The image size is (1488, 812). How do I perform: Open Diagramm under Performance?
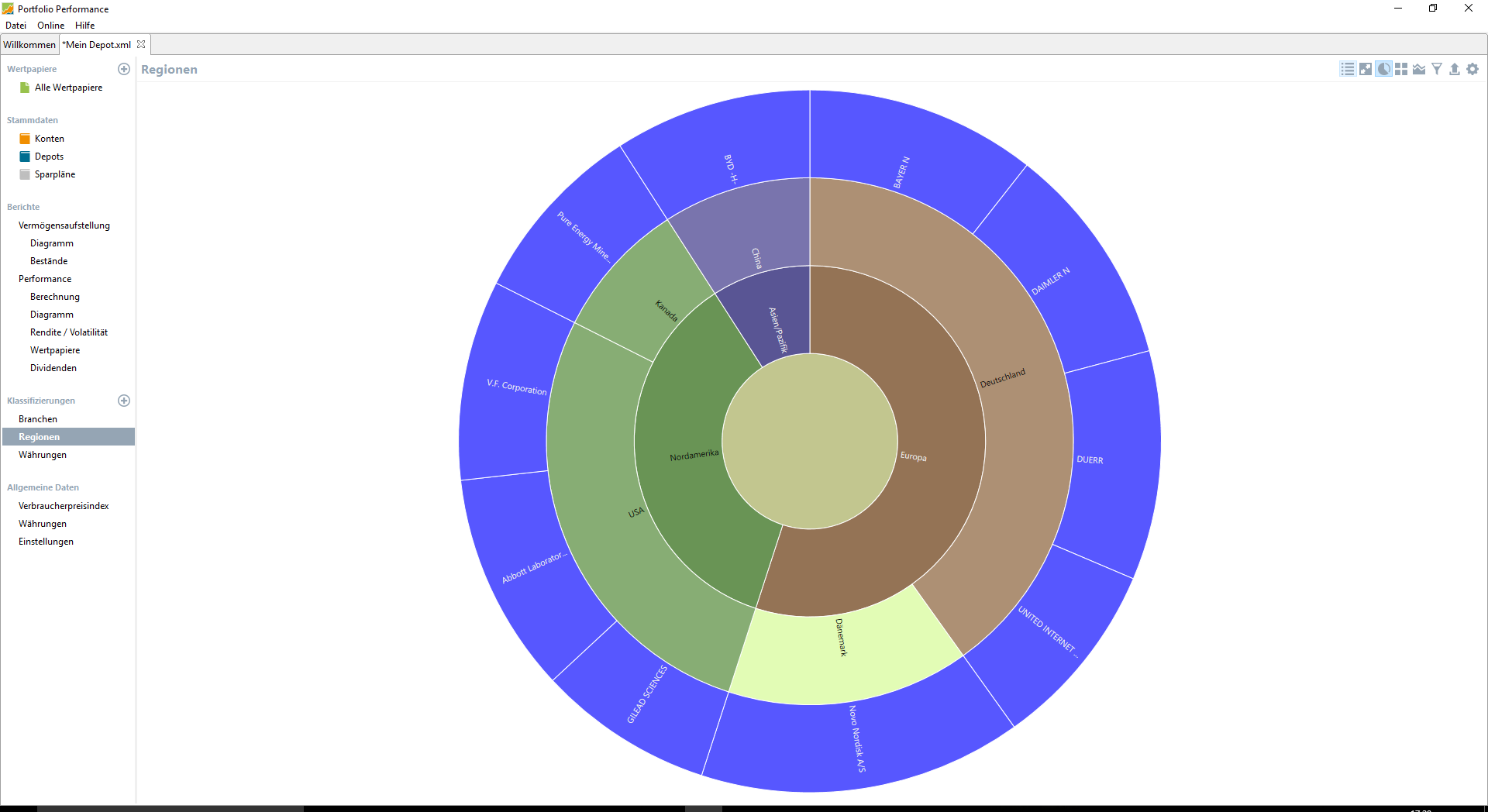52,315
